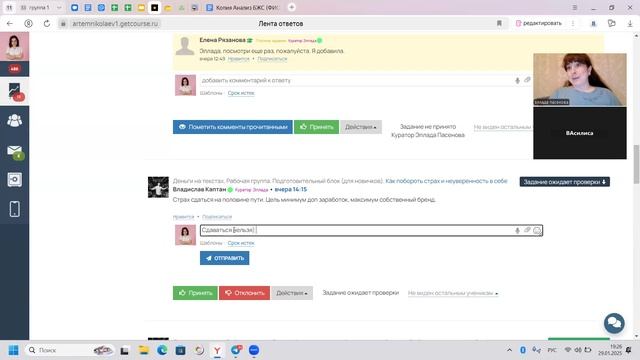Accept Vladislav Kaptan's answer with 'Принять'
640x360 pixels.
coord(195,293)
